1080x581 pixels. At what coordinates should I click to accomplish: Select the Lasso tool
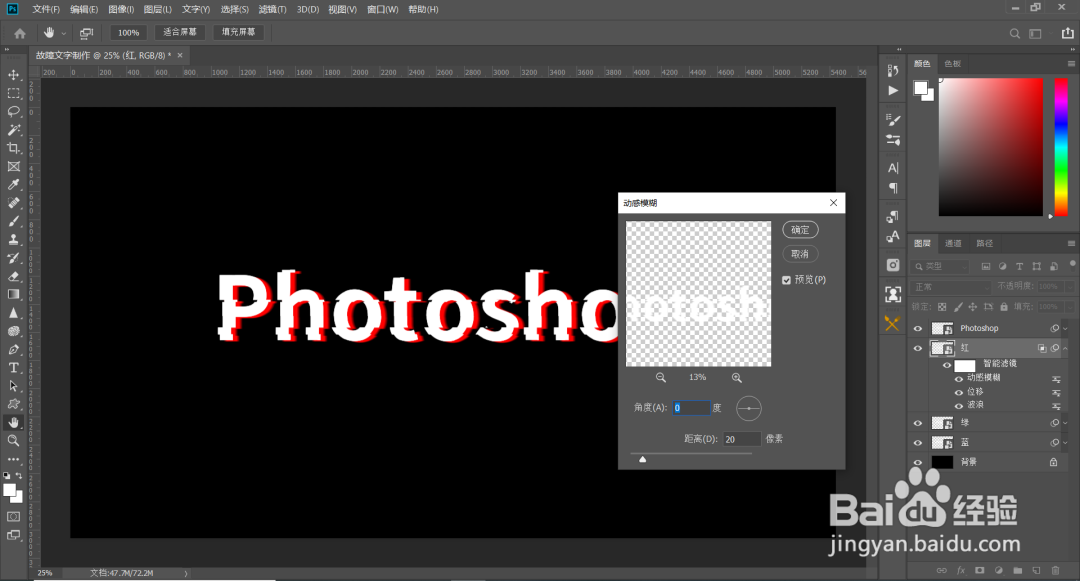tap(13, 112)
